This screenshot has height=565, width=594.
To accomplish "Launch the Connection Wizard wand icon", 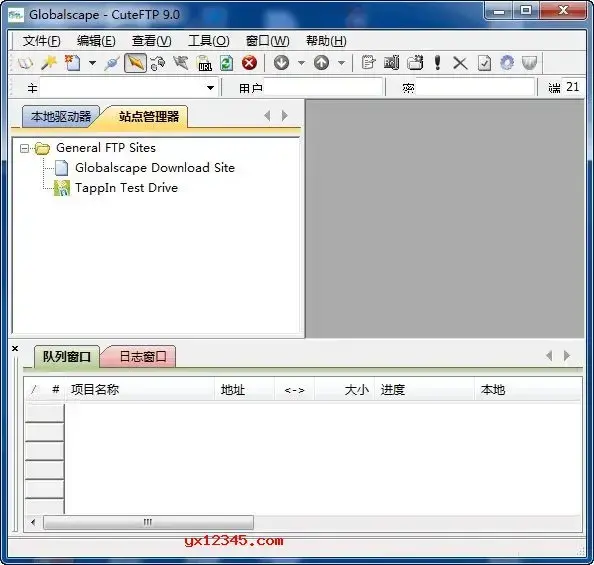I will [49, 63].
